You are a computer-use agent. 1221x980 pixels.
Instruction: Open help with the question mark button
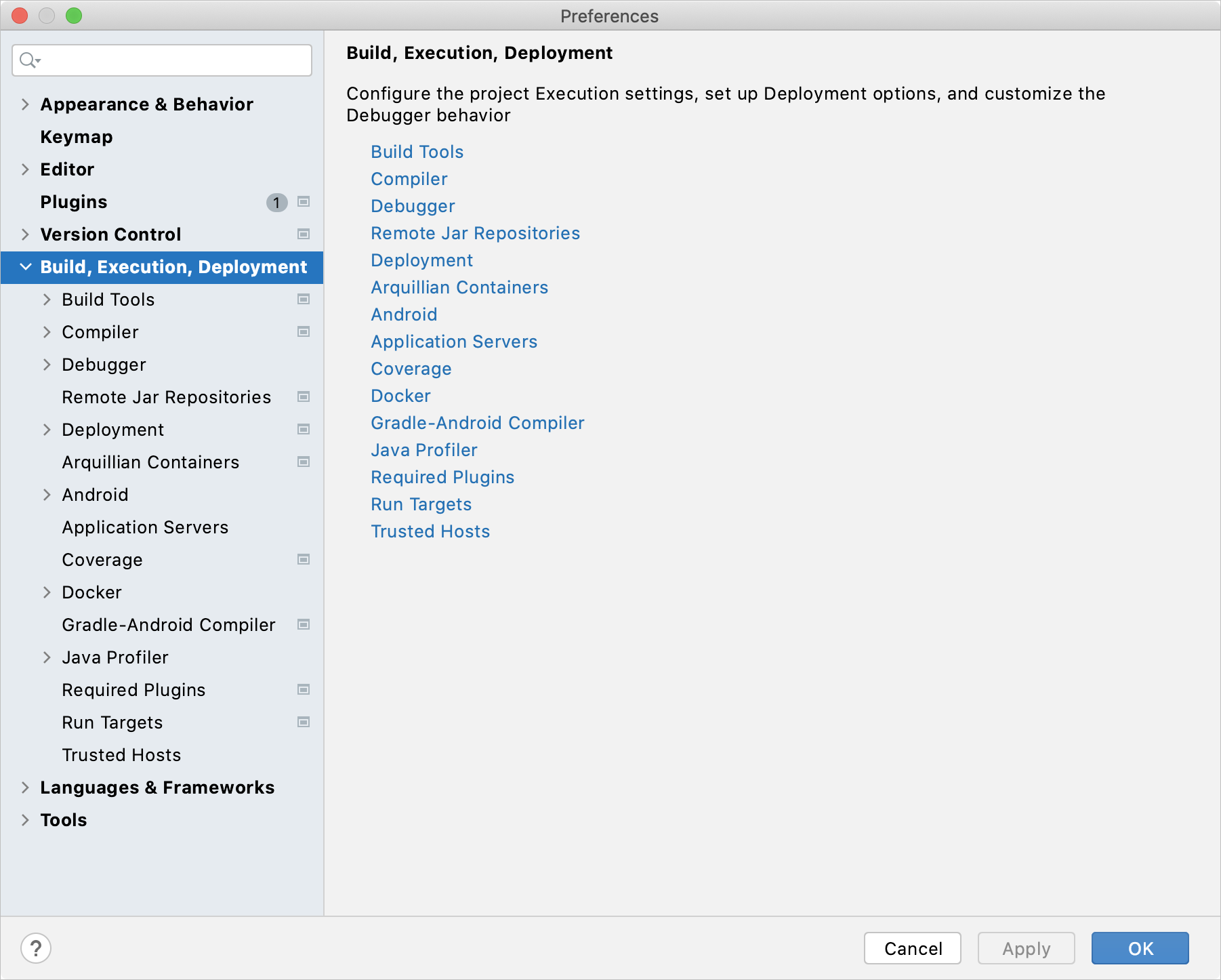coord(36,948)
